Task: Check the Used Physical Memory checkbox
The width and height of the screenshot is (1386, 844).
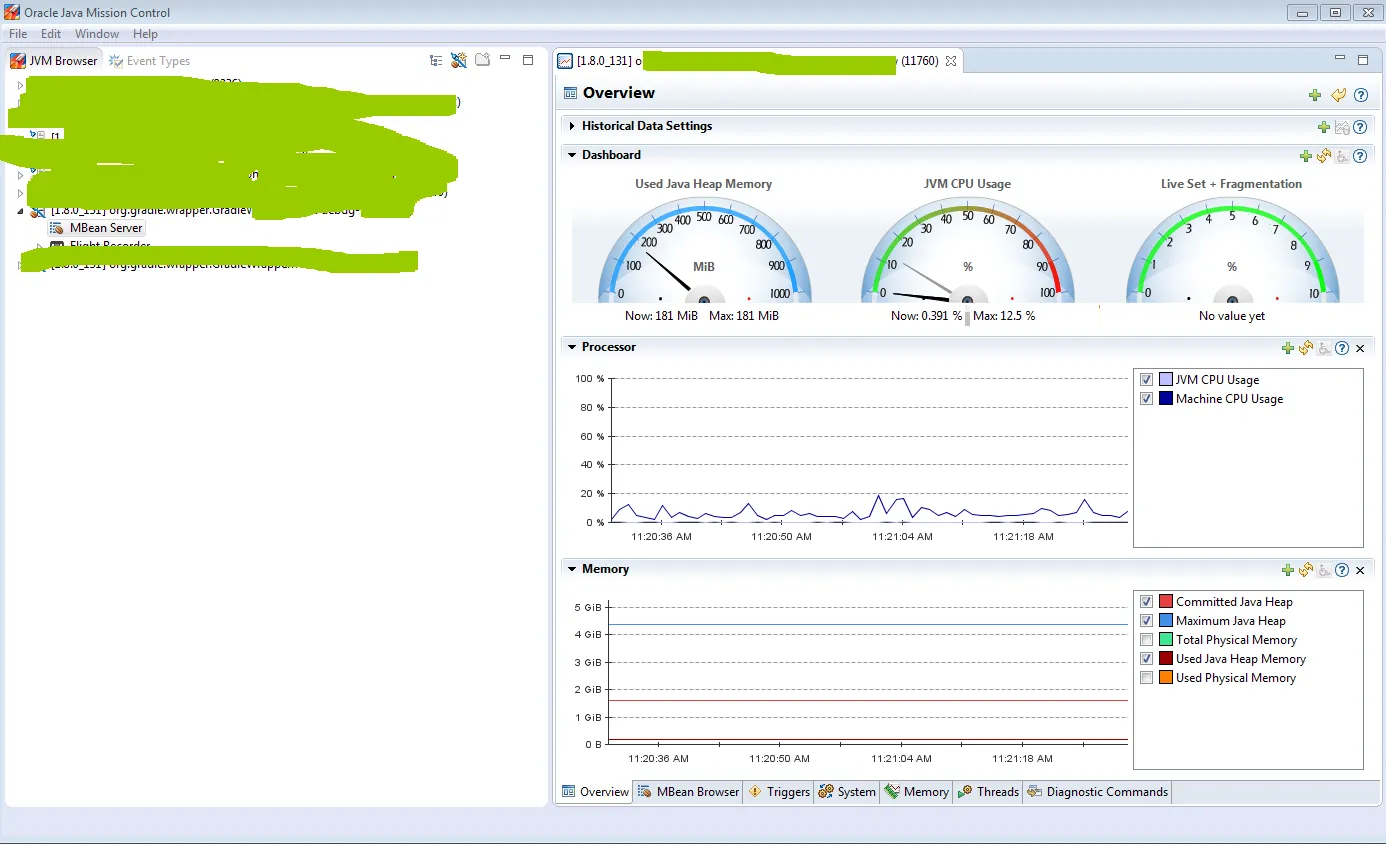Action: (1147, 678)
